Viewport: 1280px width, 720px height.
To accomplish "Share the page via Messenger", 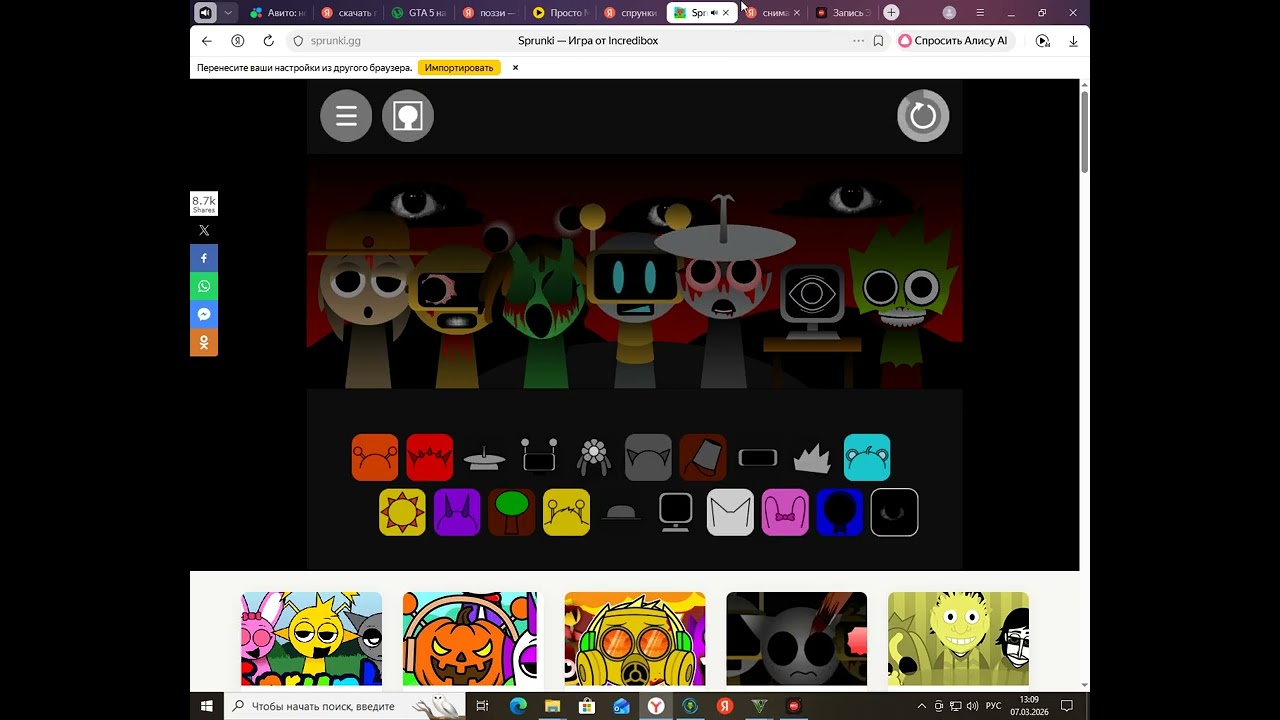I will [204, 314].
